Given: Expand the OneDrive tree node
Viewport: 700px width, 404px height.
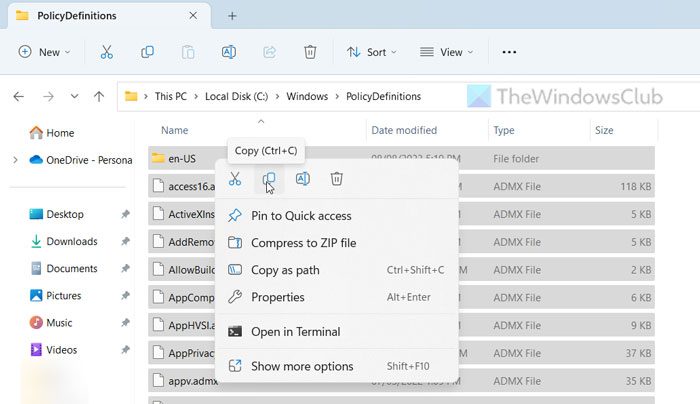Looking at the screenshot, I should 15,160.
